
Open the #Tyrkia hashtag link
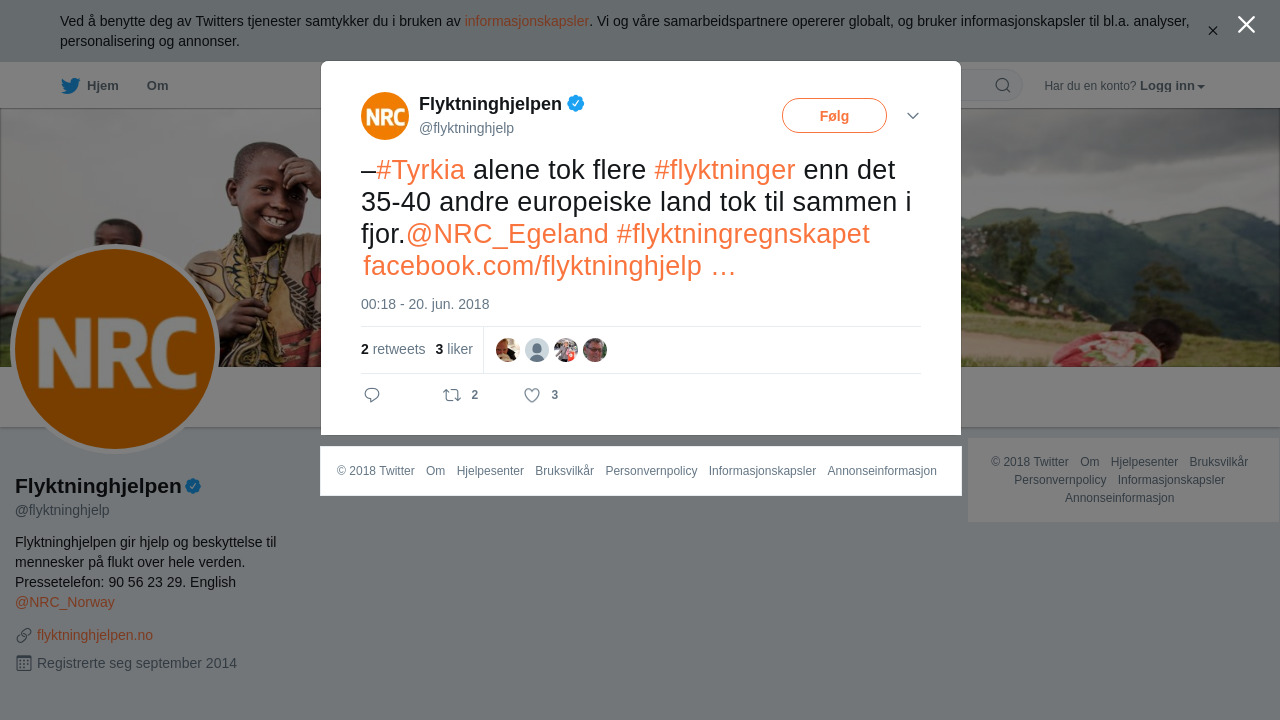pyautogui.click(x=421, y=170)
